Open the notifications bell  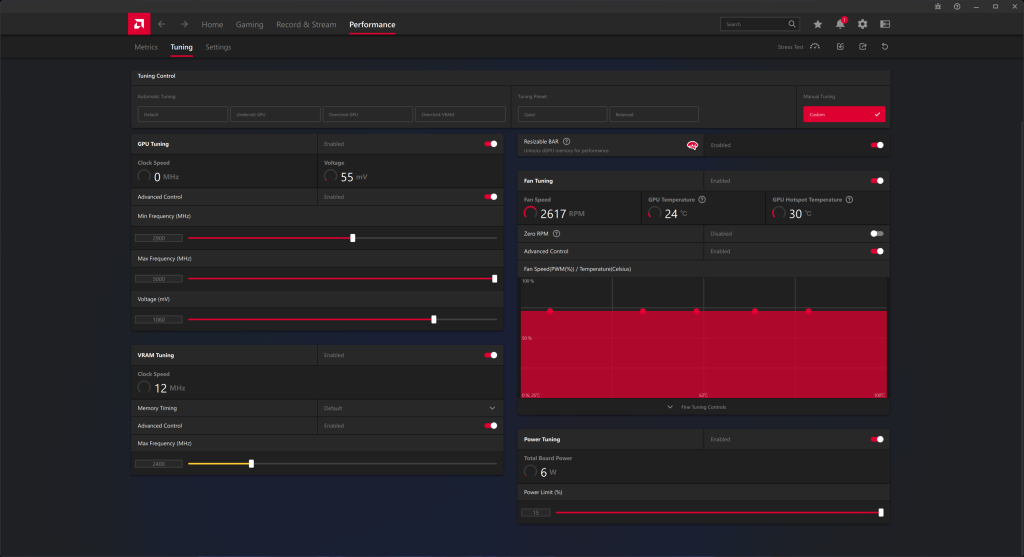(840, 24)
